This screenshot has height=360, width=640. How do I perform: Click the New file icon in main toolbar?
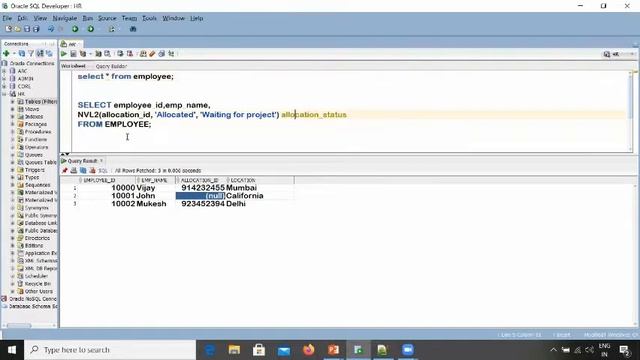tap(9, 29)
